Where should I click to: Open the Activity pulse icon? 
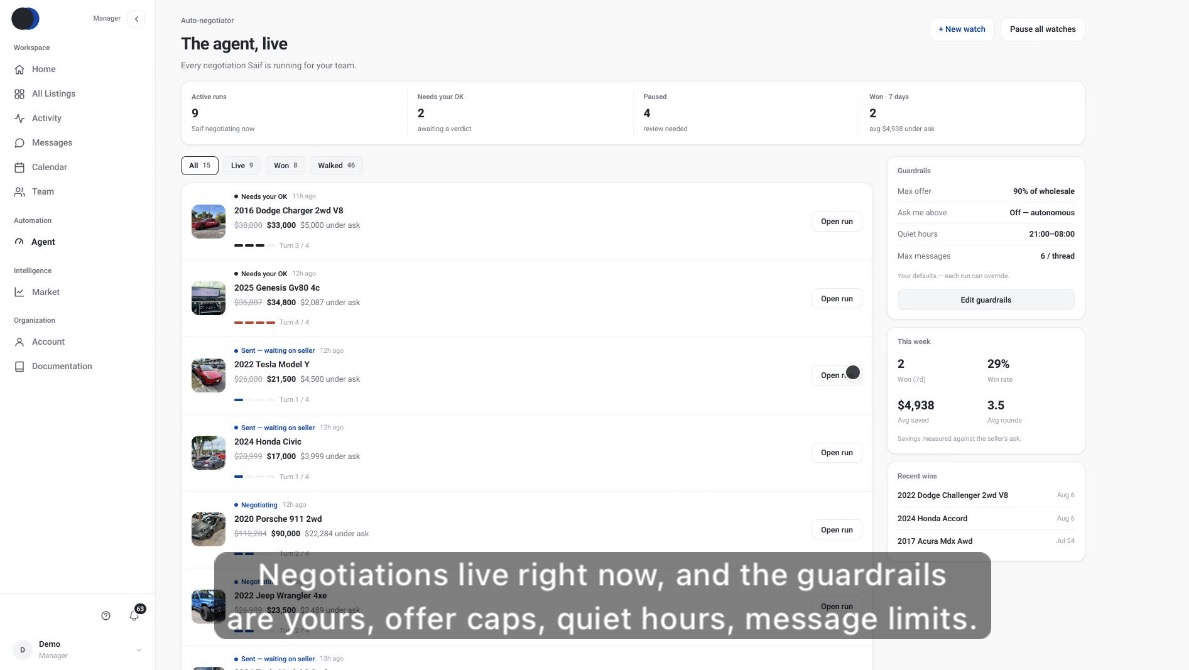[19, 118]
